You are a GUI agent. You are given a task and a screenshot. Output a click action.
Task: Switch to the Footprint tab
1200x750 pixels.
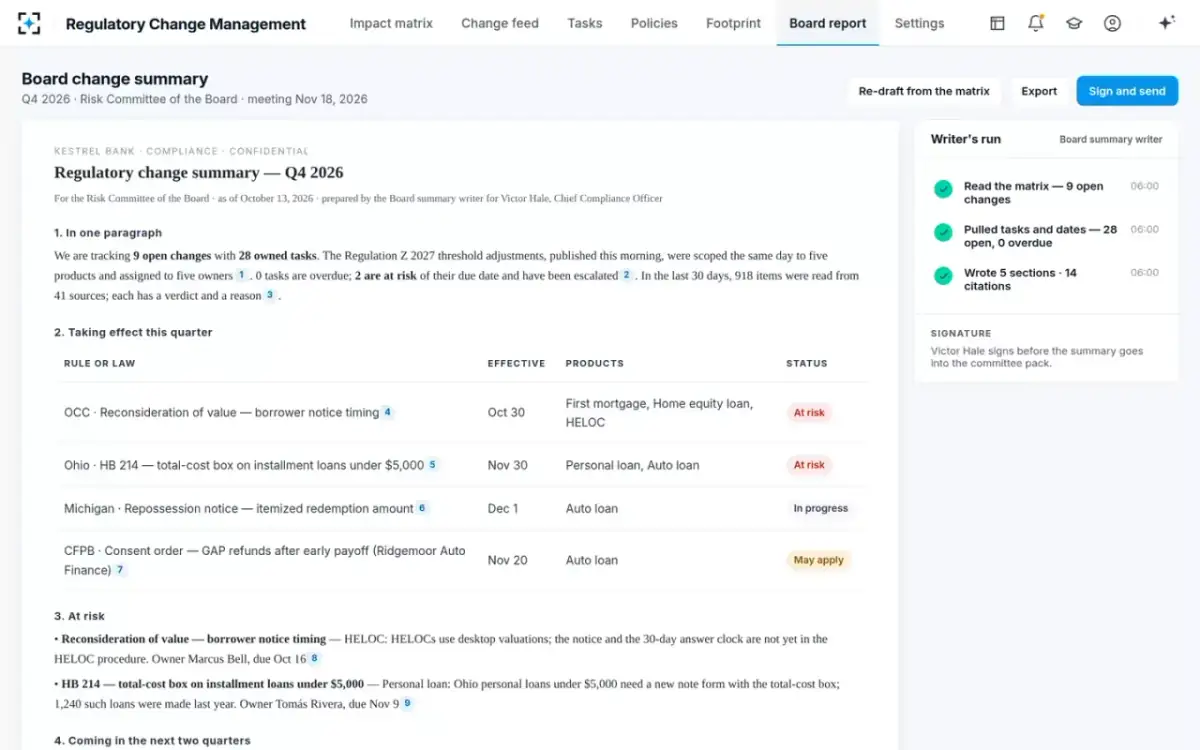coord(733,23)
